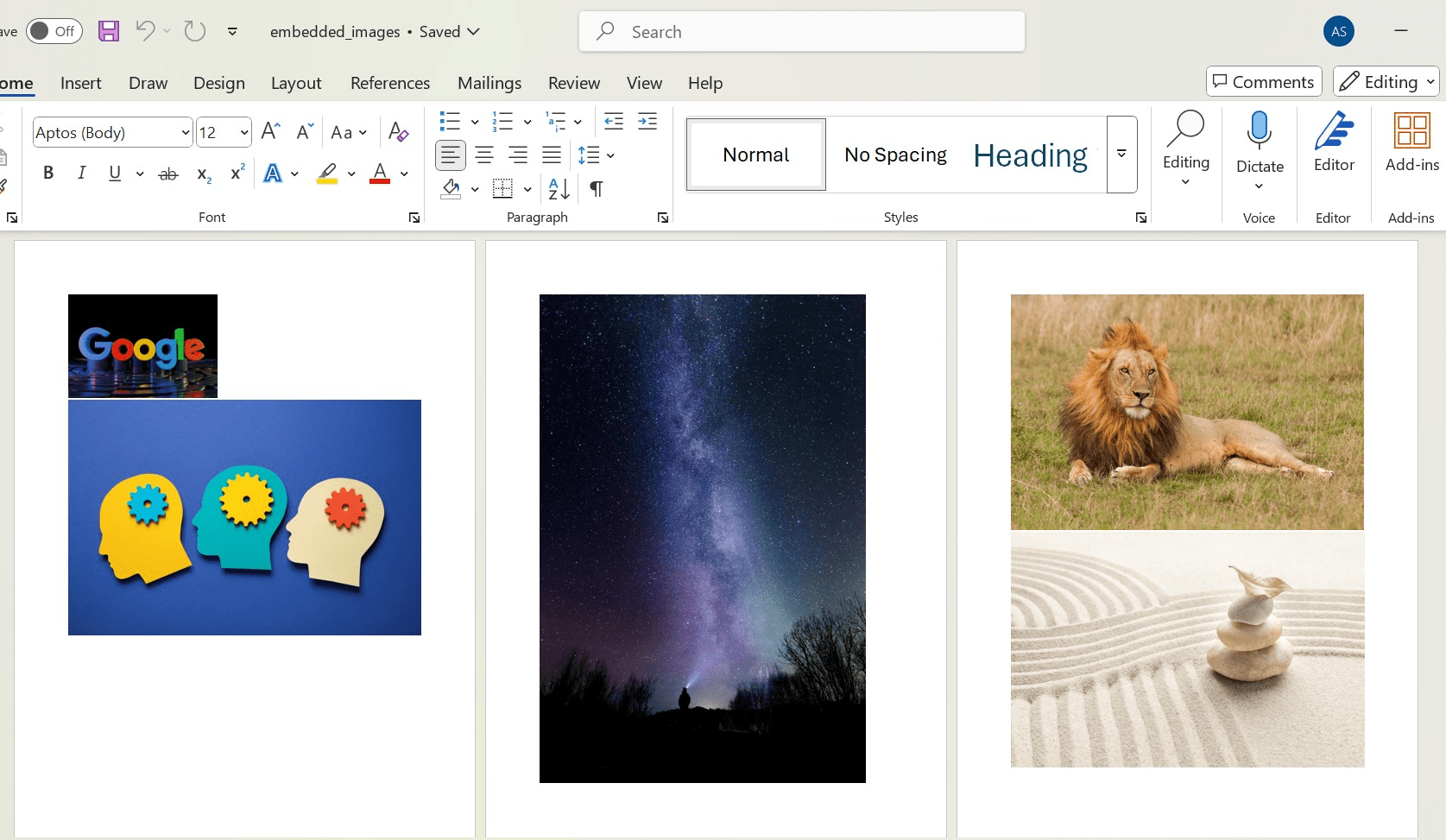The image size is (1446, 840).
Task: Open the font size 12 dropdown
Action: (x=224, y=132)
